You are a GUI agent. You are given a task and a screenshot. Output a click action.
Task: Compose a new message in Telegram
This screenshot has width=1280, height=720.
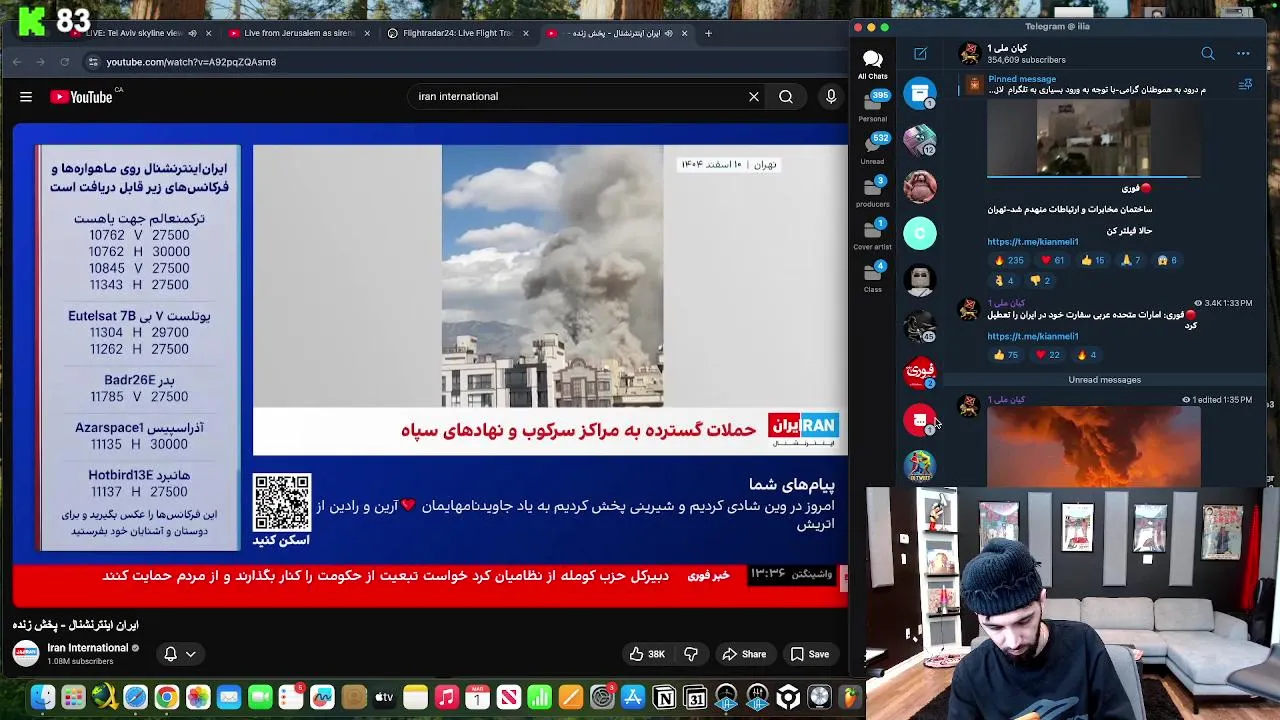pos(920,53)
